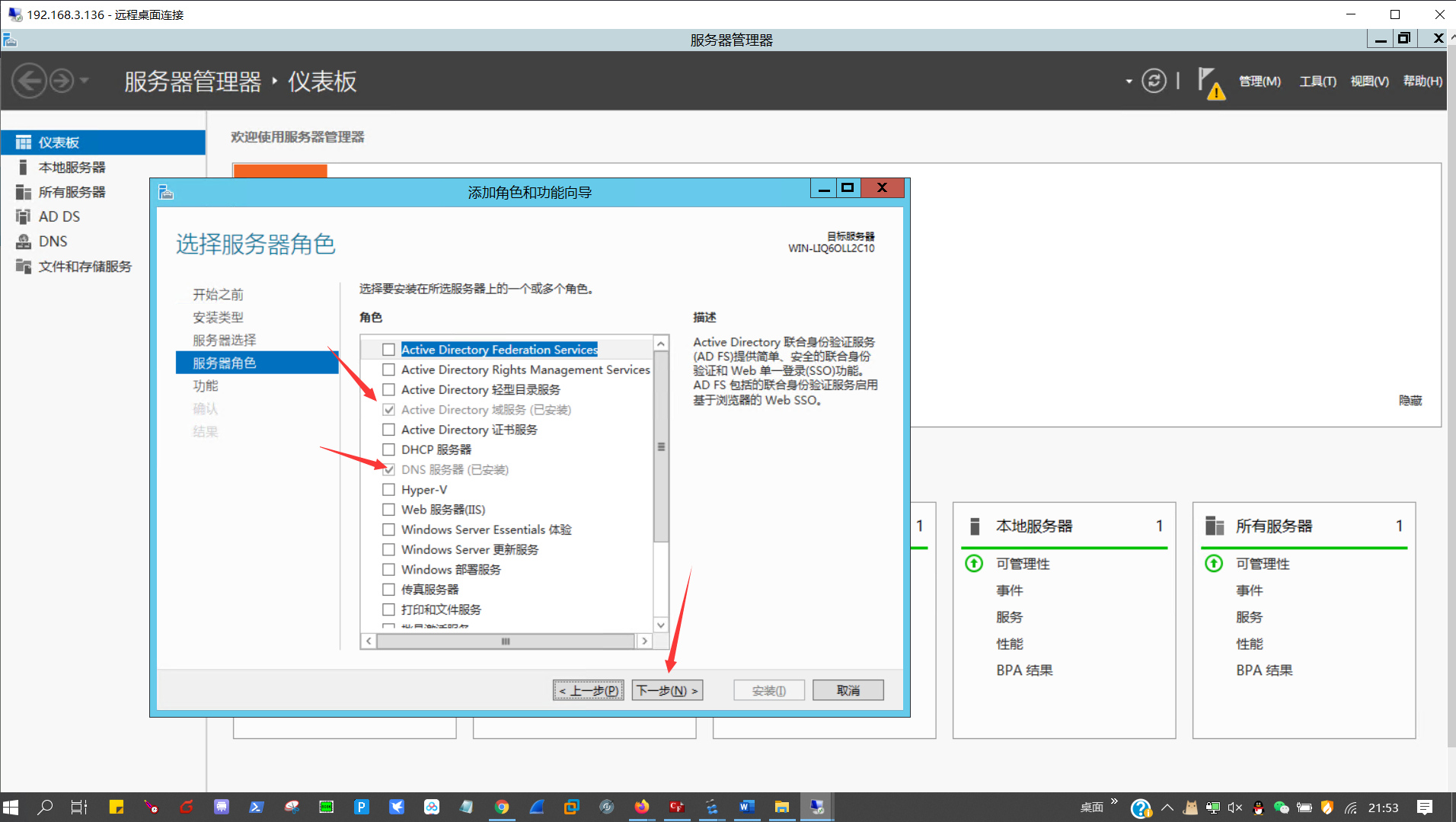Viewport: 1456px width, 822px height.
Task: Check 打印和文件服务 role
Action: [388, 609]
